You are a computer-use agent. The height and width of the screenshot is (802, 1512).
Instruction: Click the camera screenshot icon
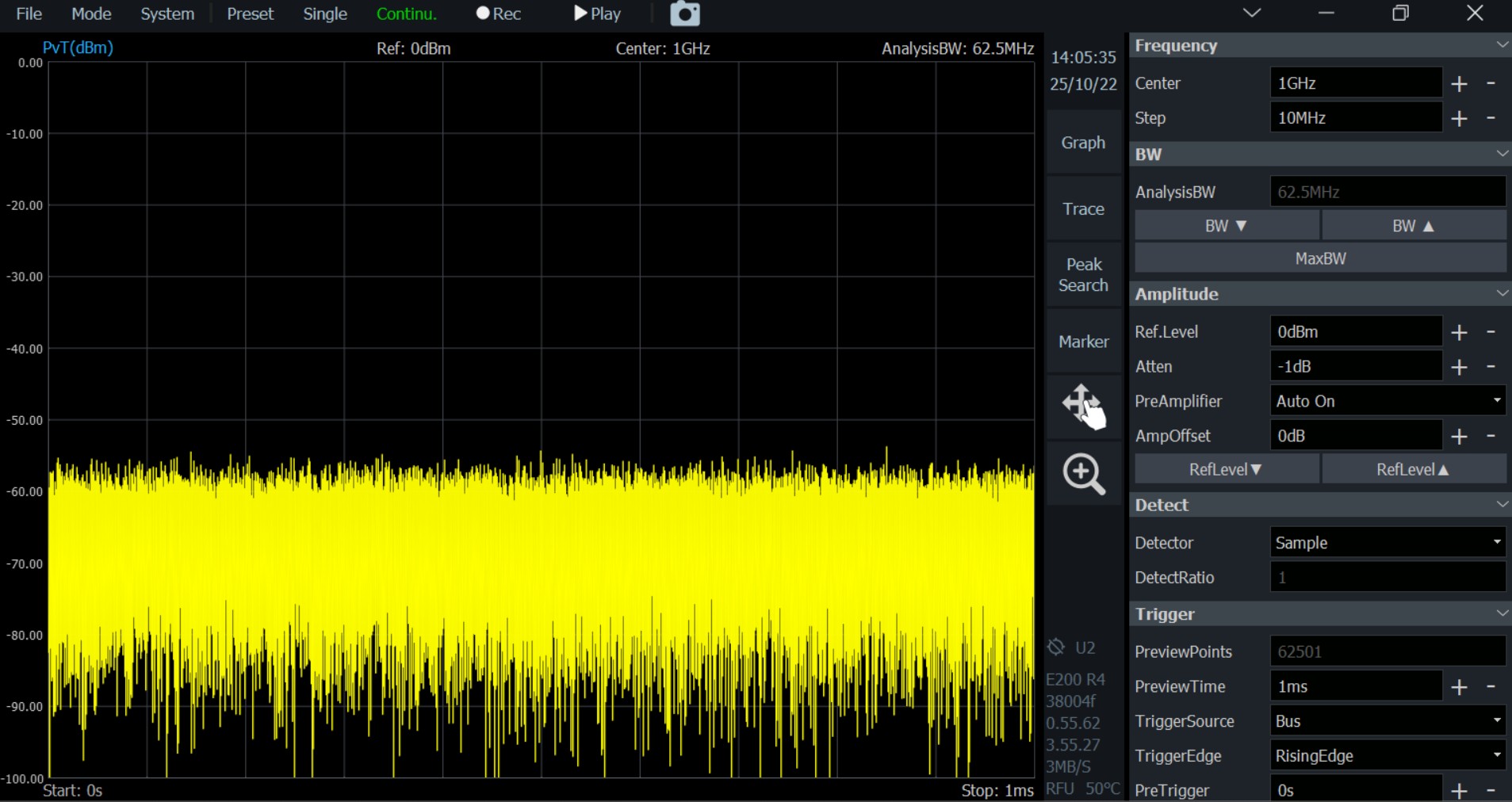point(685,14)
